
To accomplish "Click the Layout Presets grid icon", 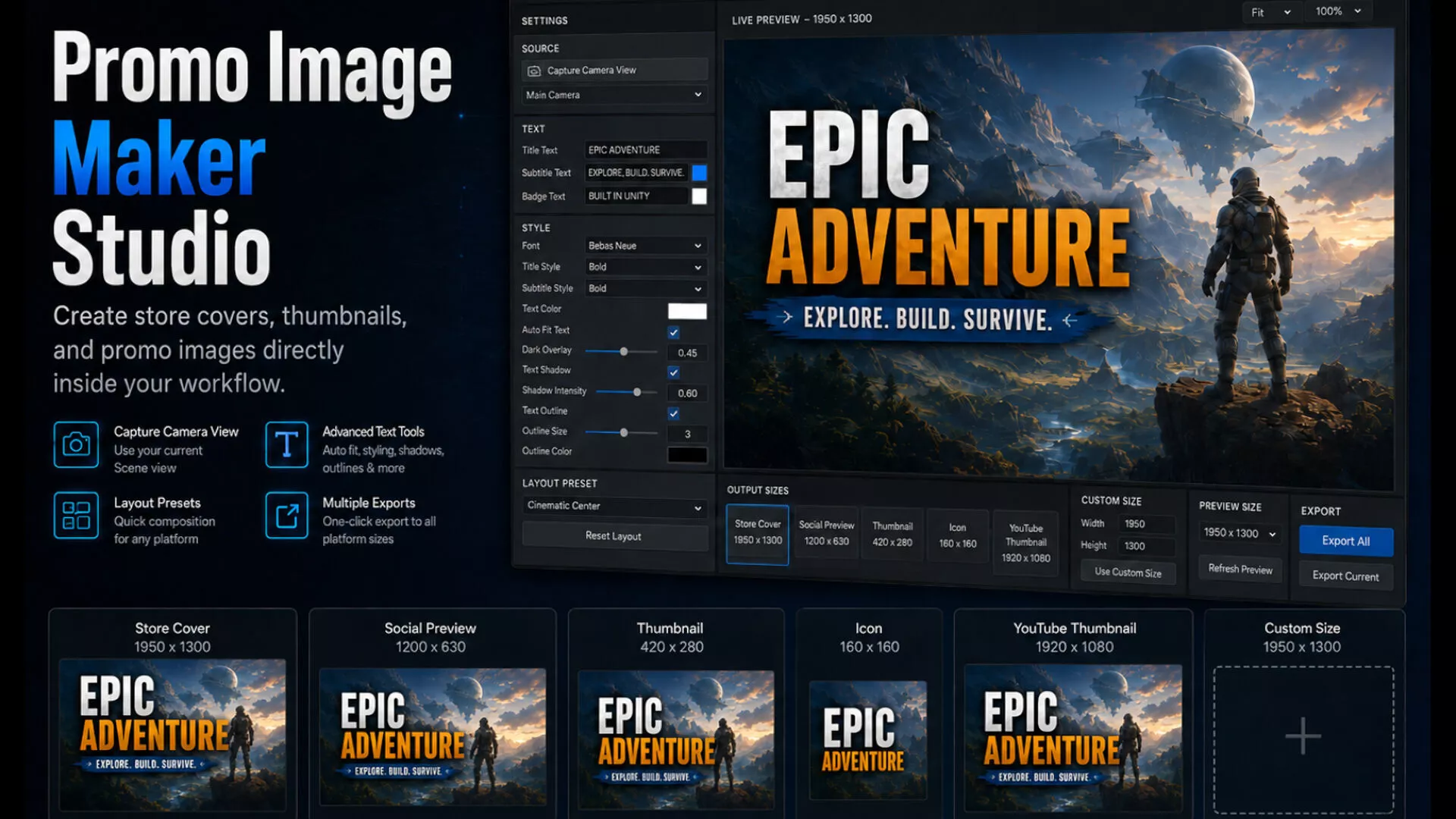I will 76,516.
